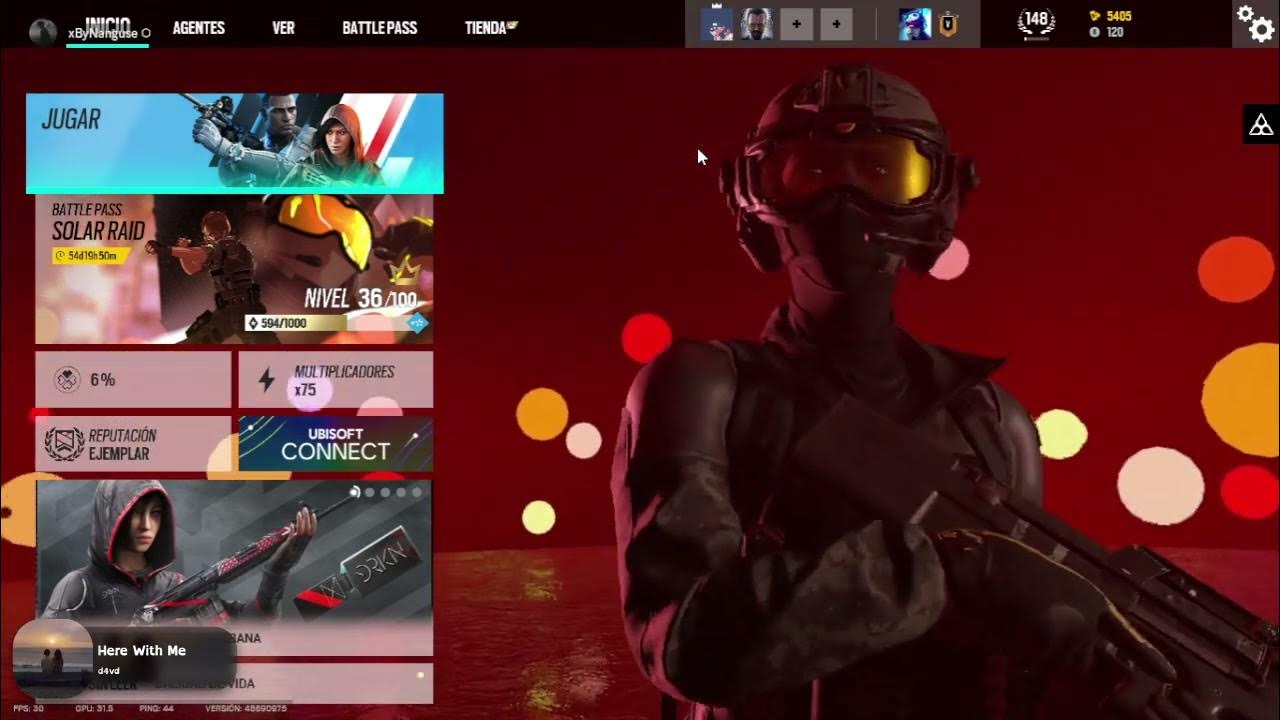The height and width of the screenshot is (720, 1280).
Task: Invite a player using the first plus slot
Action: 797,23
